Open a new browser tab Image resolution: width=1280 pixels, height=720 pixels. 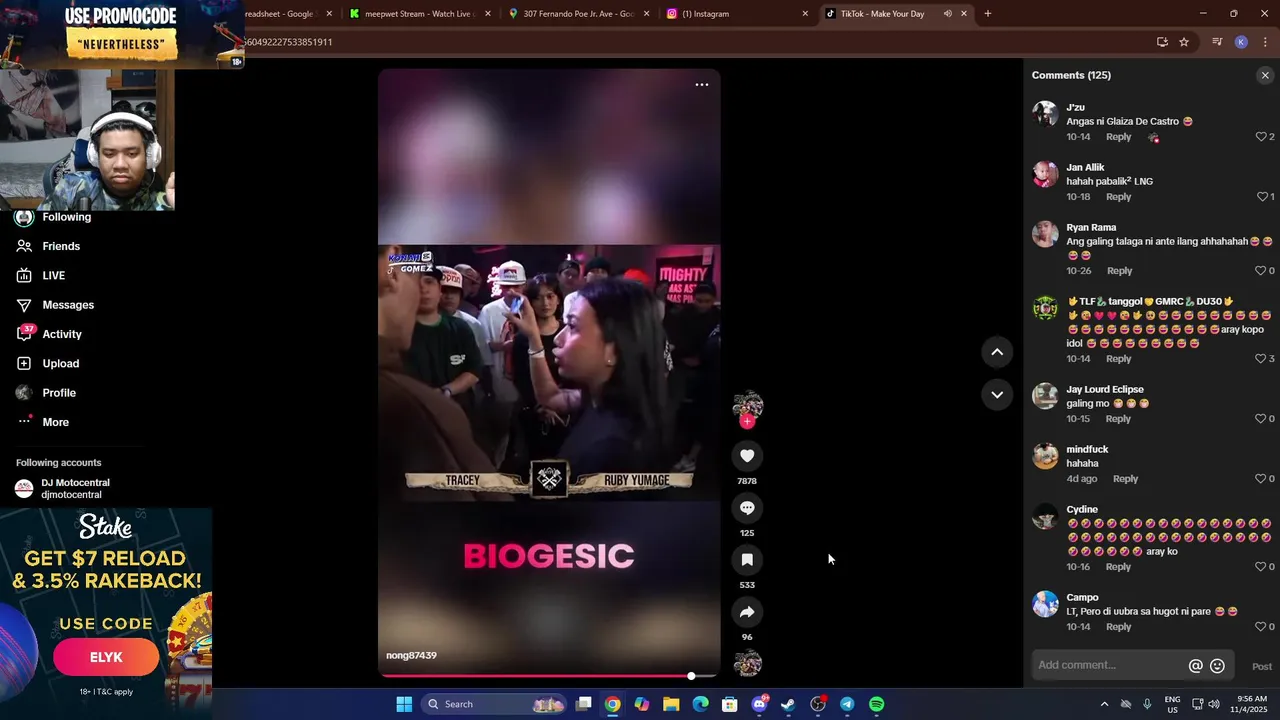pyautogui.click(x=988, y=14)
